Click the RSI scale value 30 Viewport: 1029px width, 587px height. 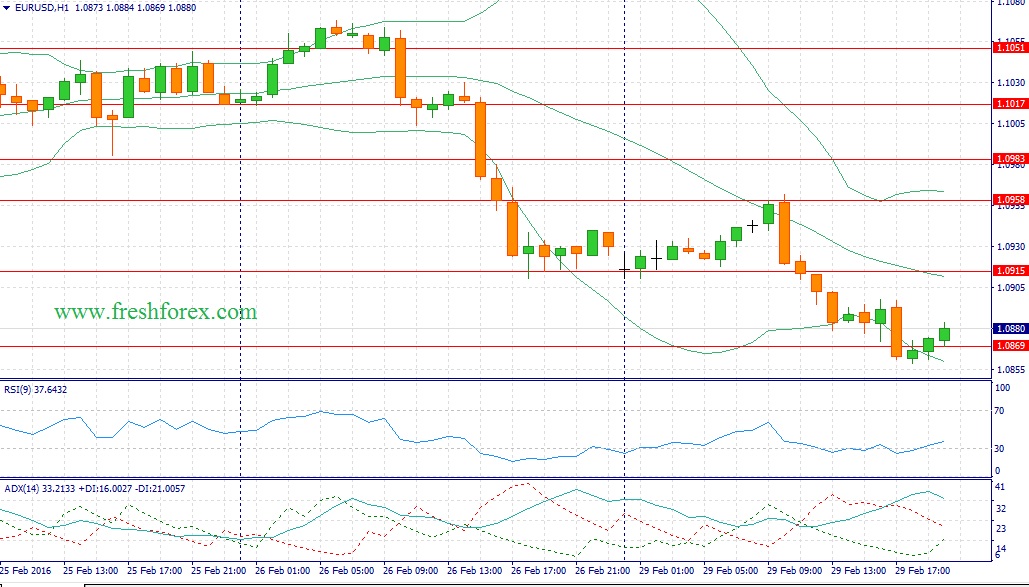[1001, 447]
